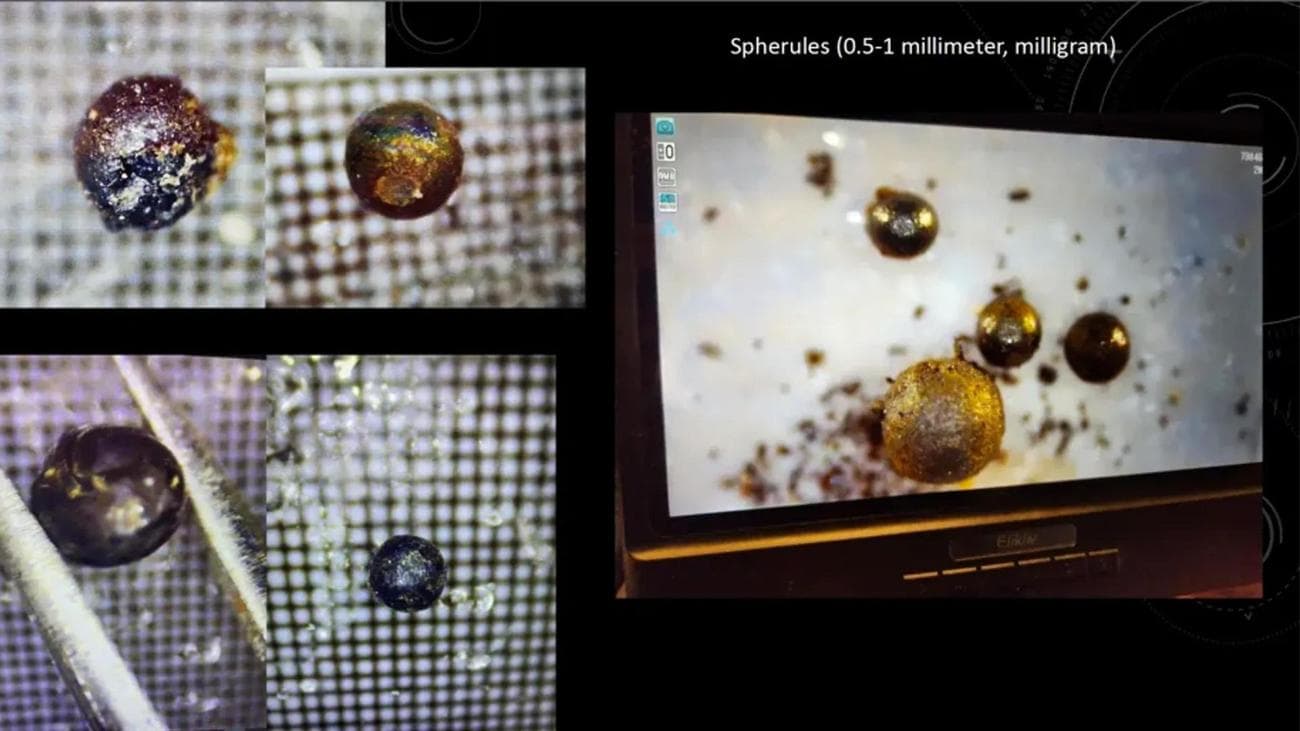Select the small dark blue spherule photo
1300x731 pixels.
point(406,572)
